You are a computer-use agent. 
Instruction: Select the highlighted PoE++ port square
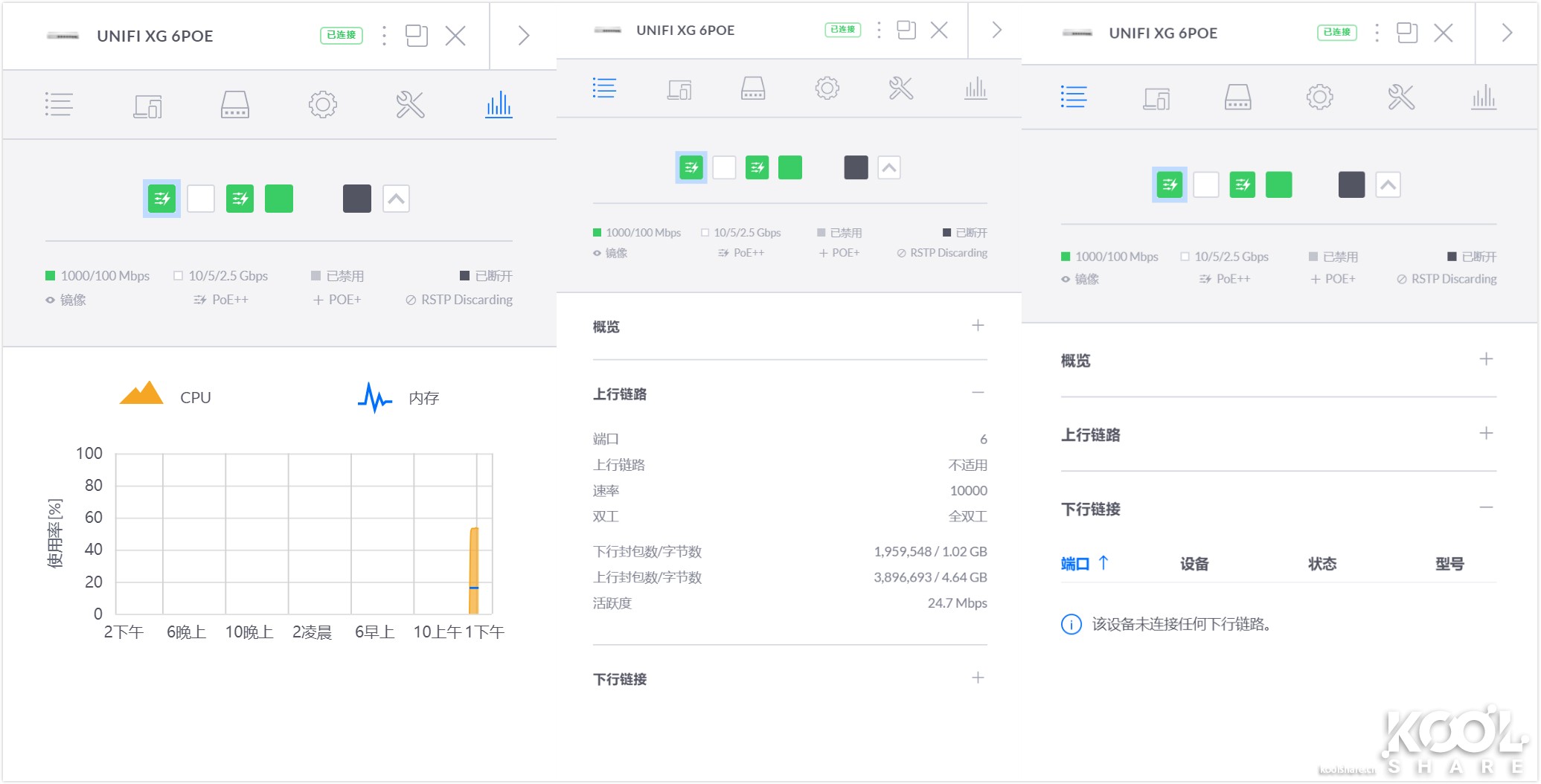161,198
